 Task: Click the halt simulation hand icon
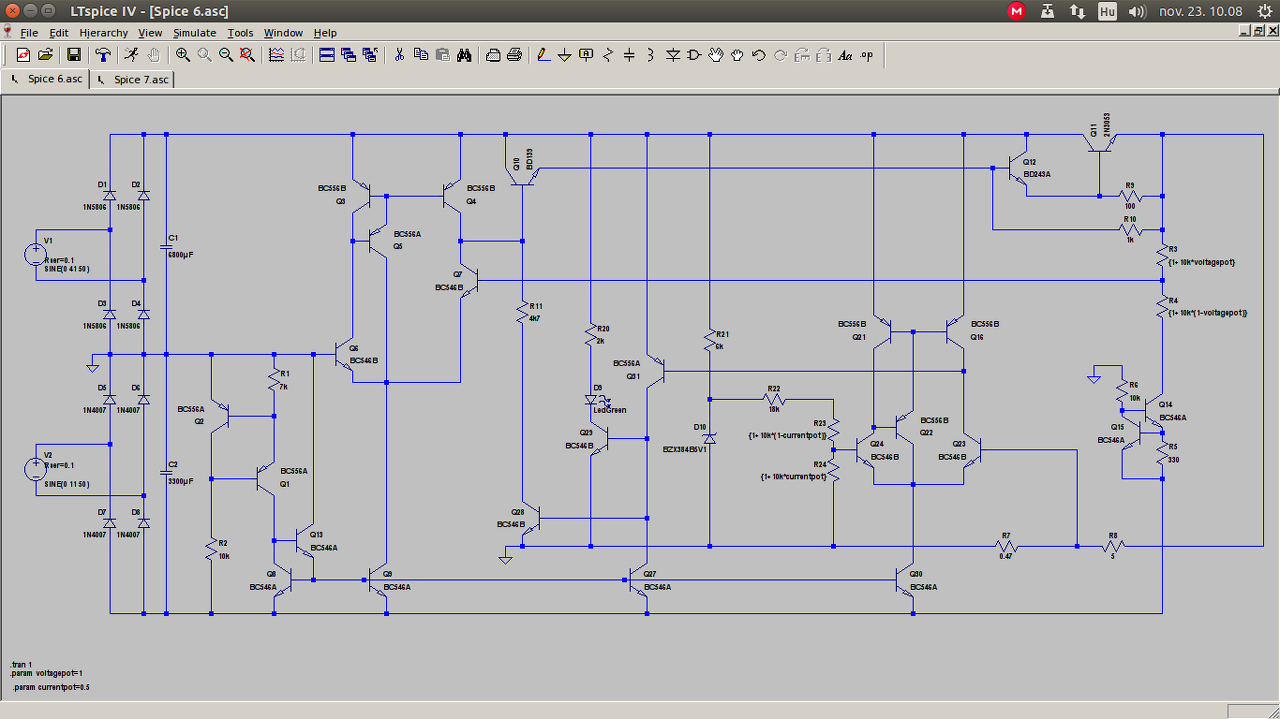tap(154, 55)
